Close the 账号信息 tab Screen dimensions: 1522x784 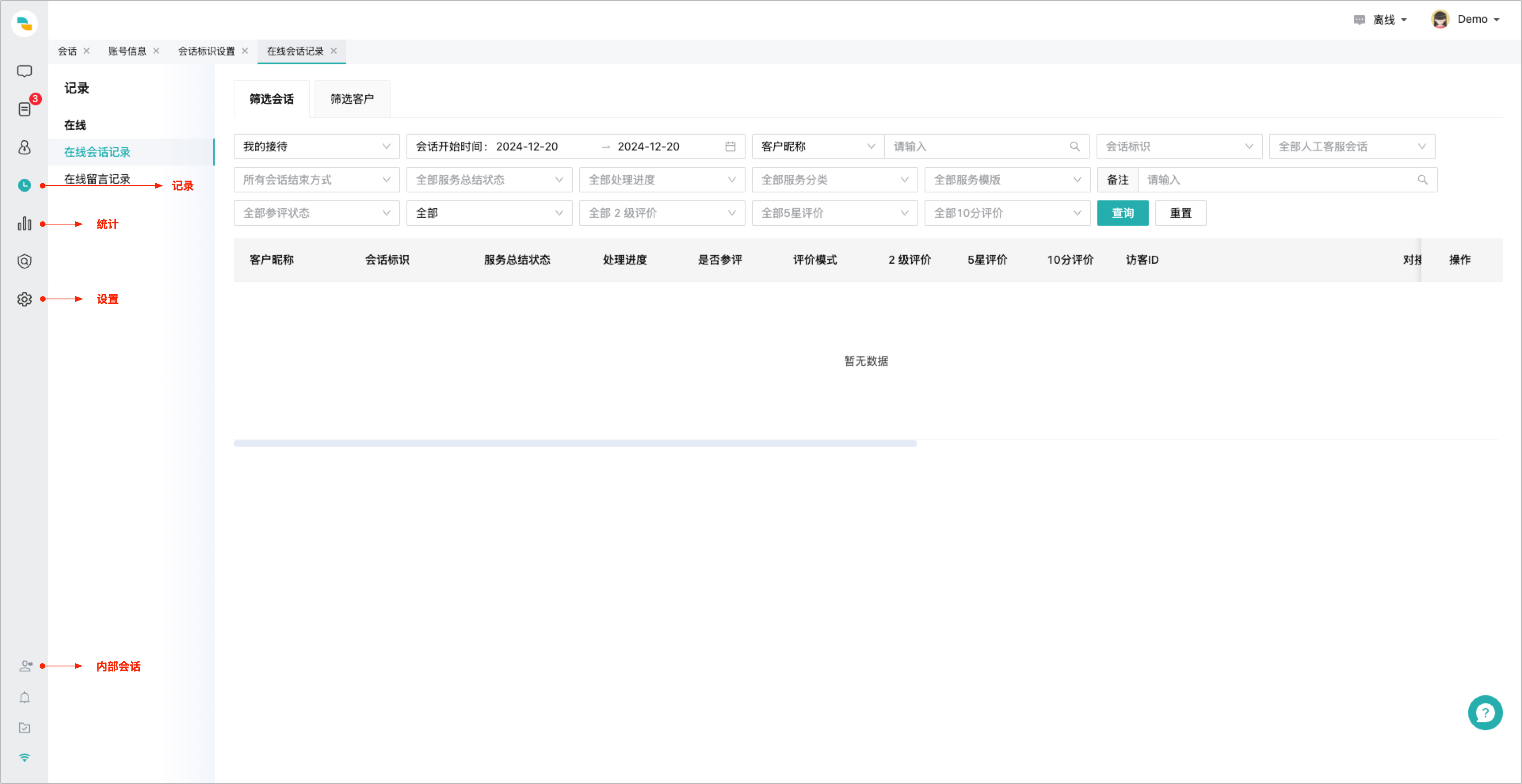[156, 51]
